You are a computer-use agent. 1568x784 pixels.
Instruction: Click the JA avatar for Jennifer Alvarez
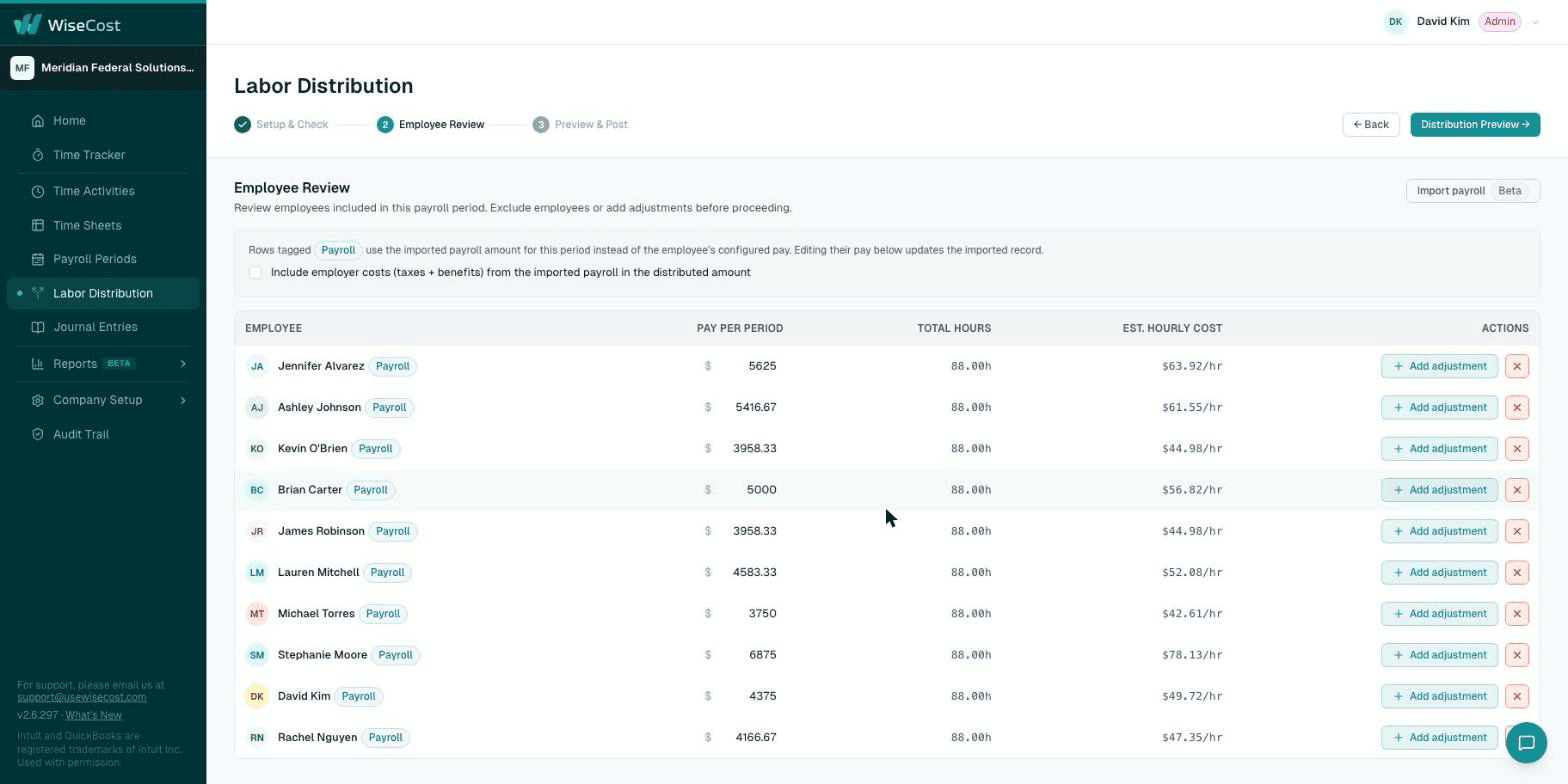pyautogui.click(x=257, y=366)
